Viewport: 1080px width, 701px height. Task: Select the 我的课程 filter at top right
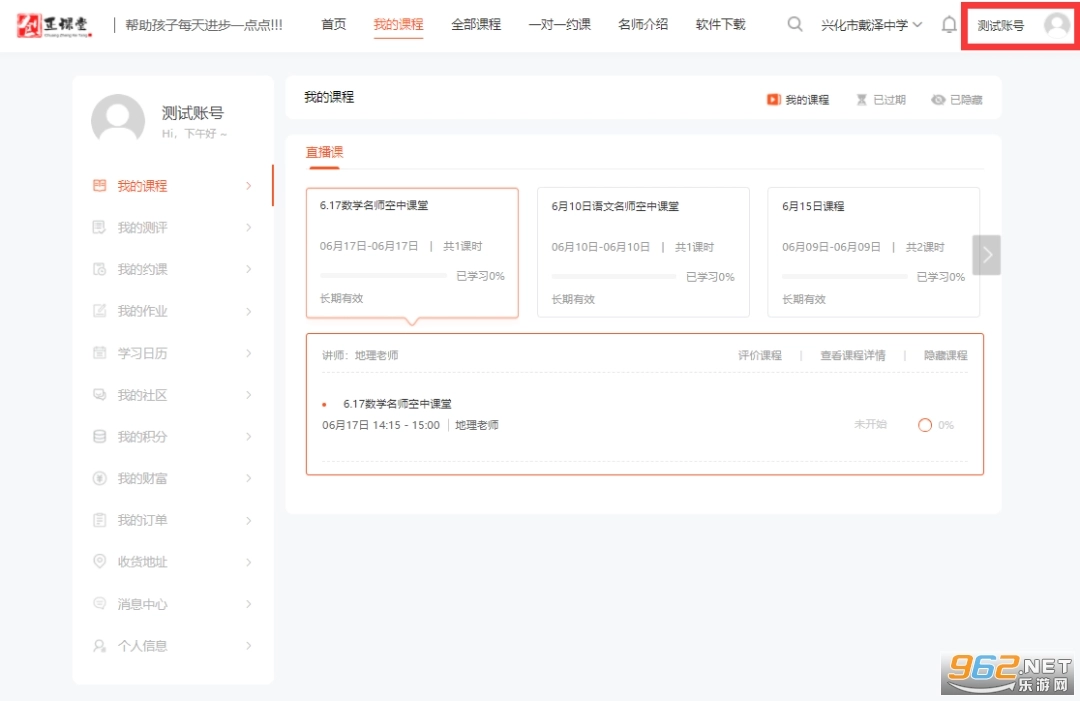point(798,100)
